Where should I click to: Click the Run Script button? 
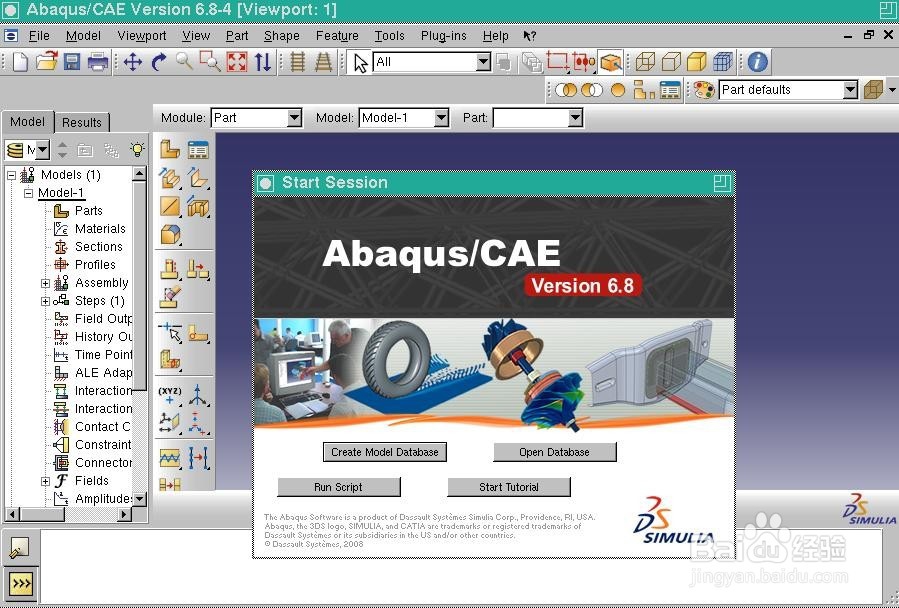[x=338, y=487]
